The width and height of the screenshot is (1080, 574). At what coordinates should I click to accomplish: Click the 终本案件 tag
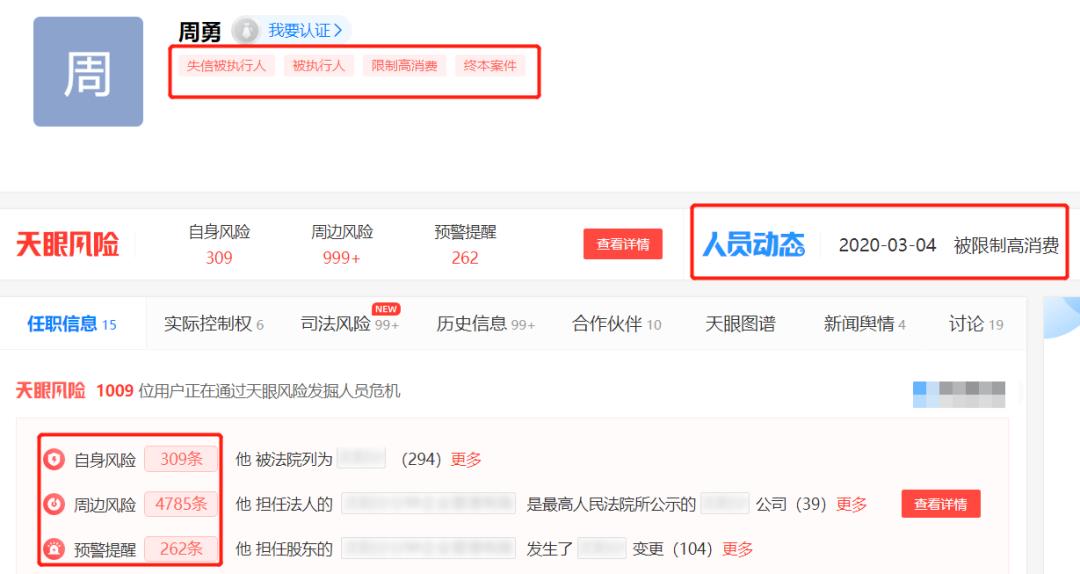(x=490, y=66)
